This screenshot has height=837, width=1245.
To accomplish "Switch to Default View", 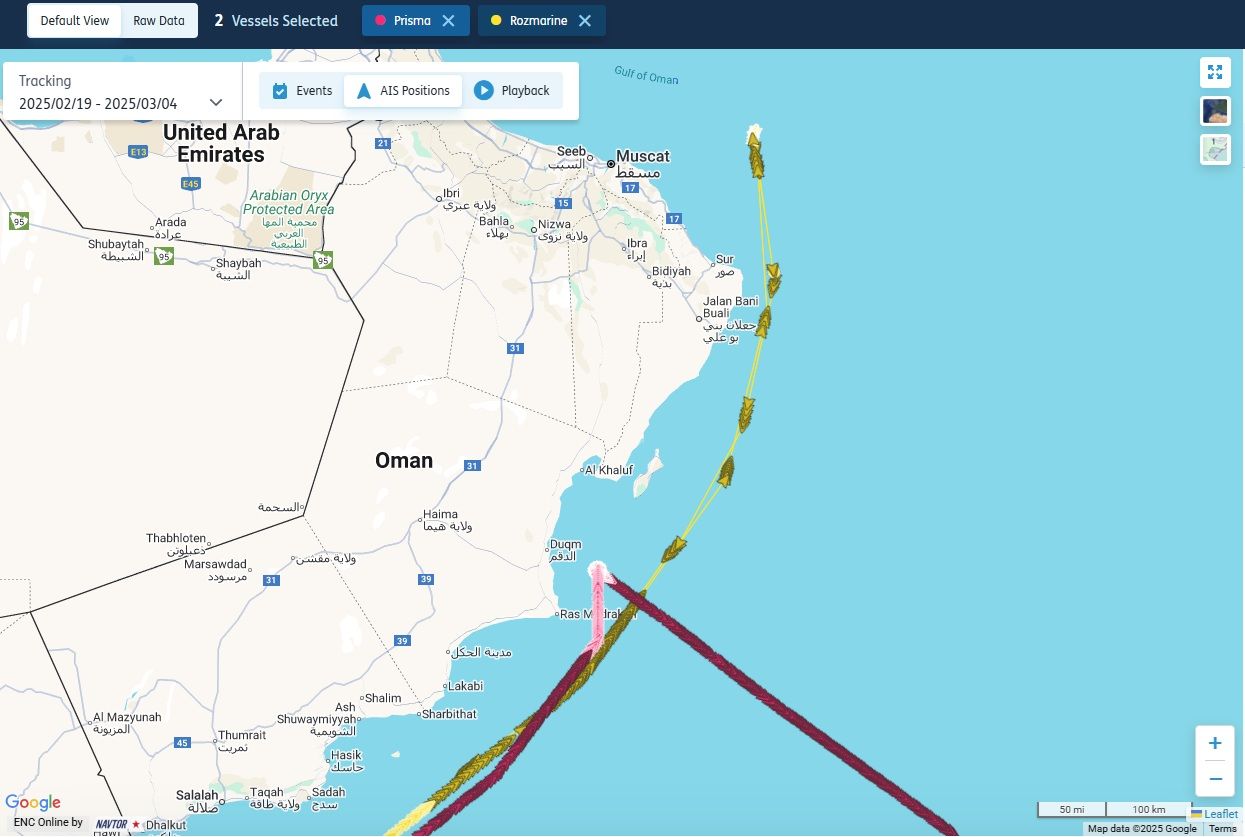I will pos(75,20).
